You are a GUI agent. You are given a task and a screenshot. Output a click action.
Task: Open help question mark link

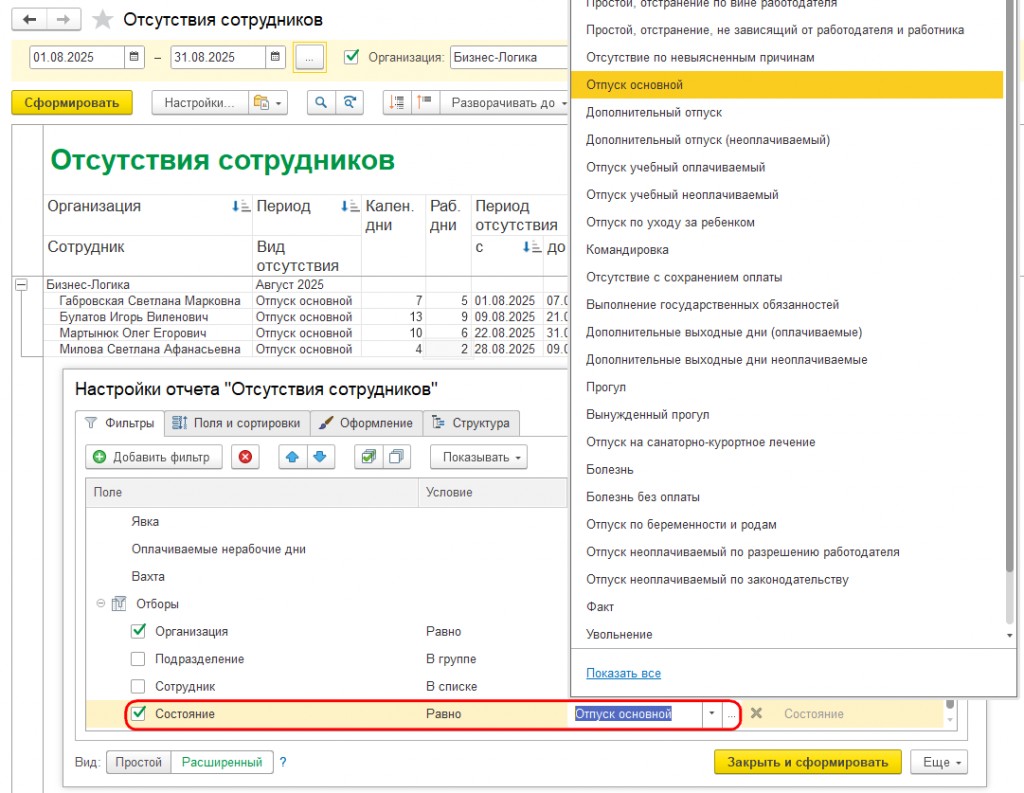(283, 762)
